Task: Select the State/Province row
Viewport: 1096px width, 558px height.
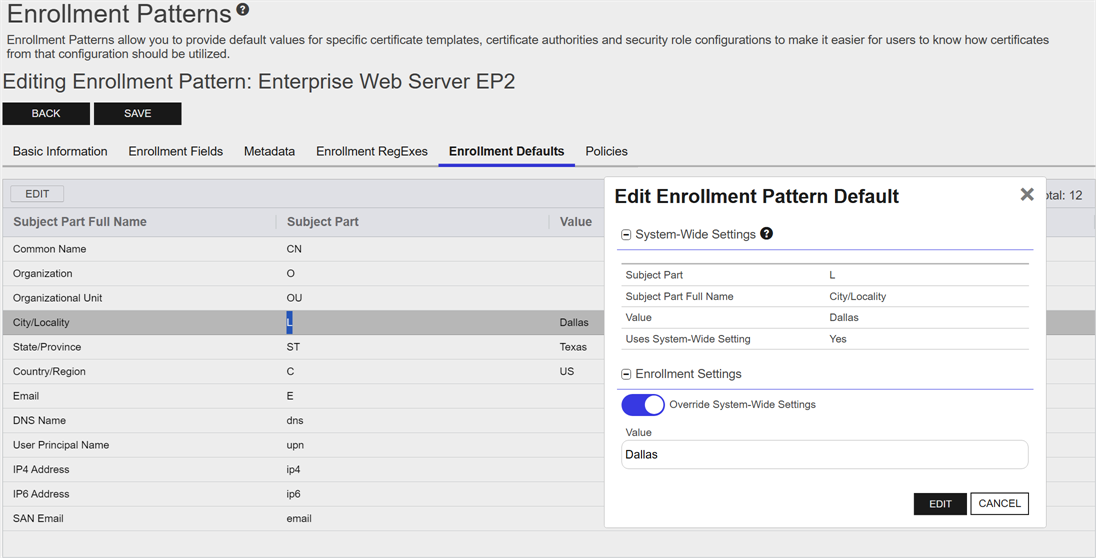Action: [x=46, y=347]
